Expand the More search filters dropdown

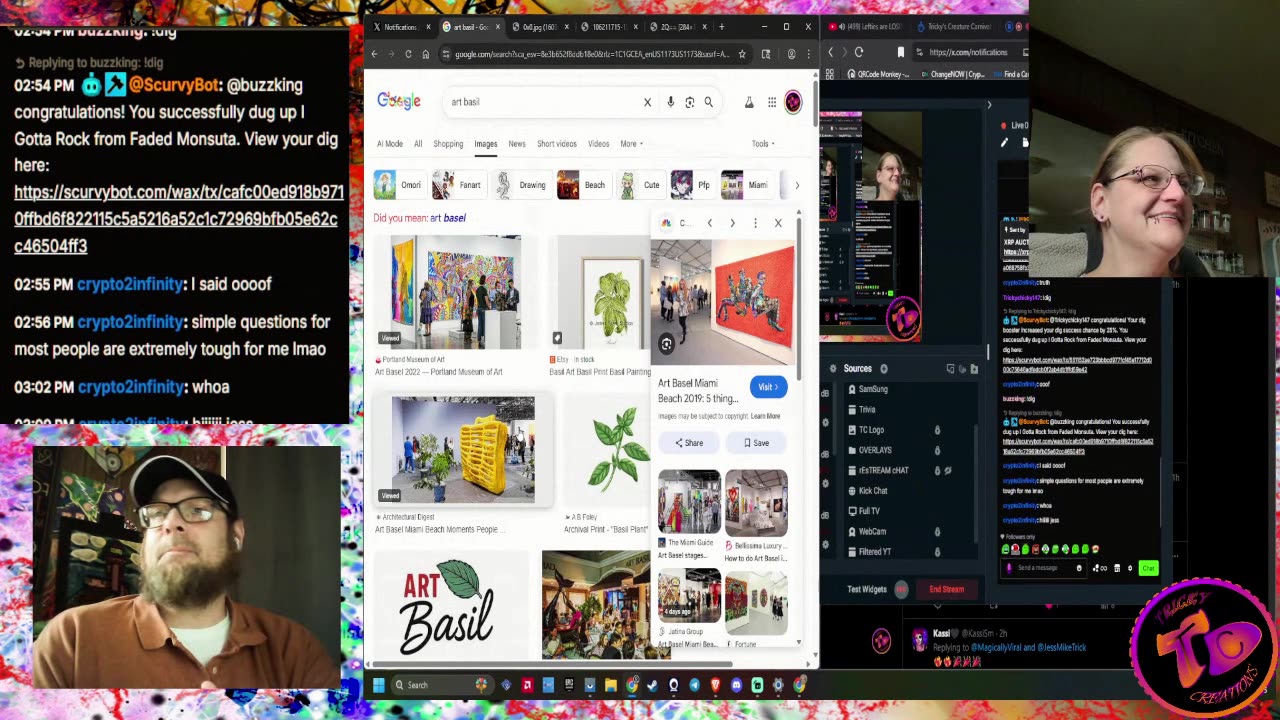pyautogui.click(x=631, y=144)
